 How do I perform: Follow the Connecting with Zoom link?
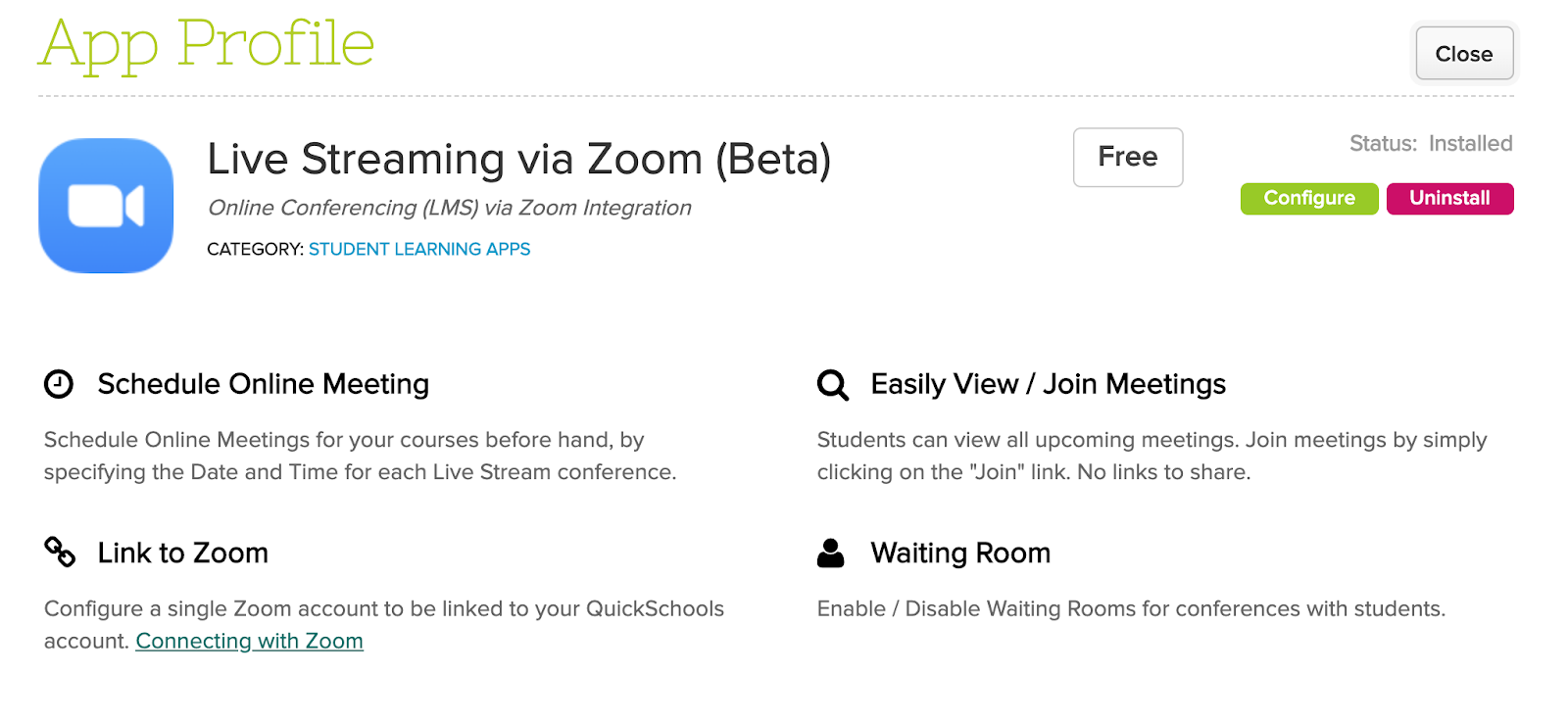(x=249, y=642)
